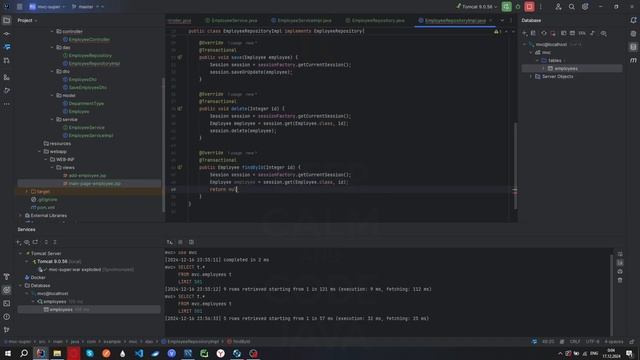The image size is (640, 360).
Task: Open Services tool window sidebar icon
Action: coord(7,290)
